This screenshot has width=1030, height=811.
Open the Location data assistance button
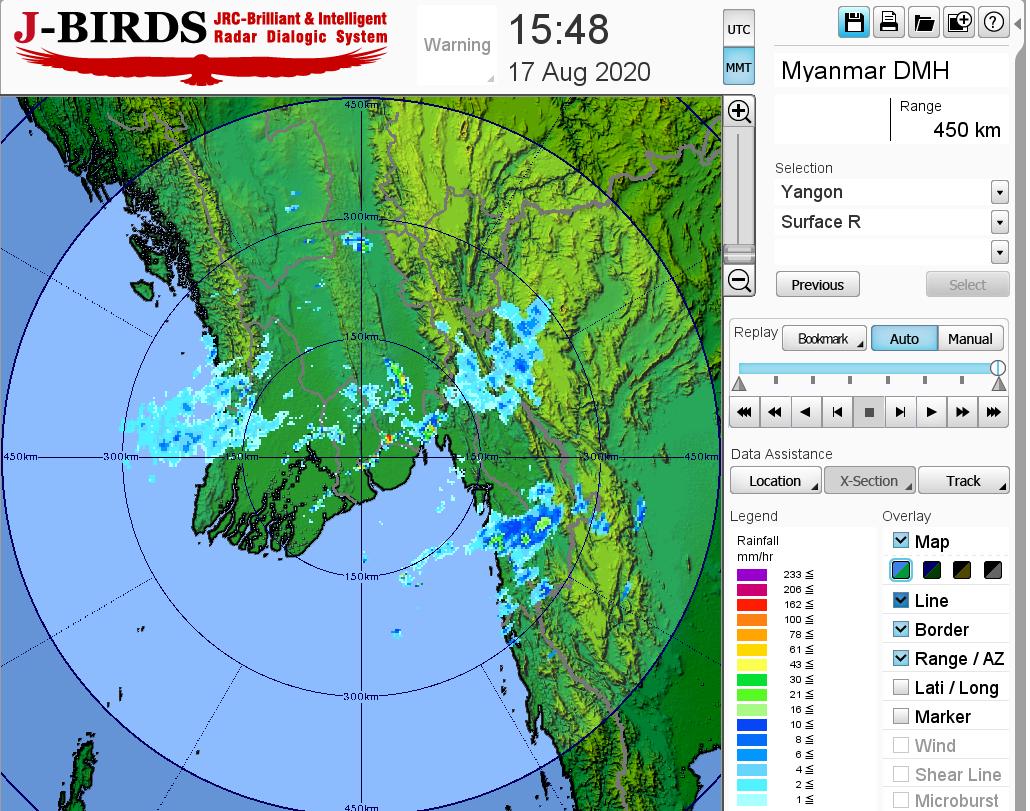776,481
